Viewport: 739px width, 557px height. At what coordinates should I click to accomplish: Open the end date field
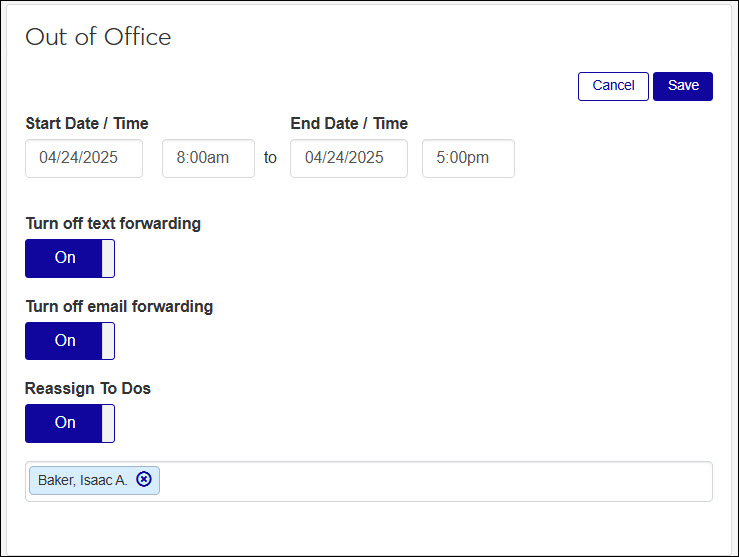click(x=349, y=158)
